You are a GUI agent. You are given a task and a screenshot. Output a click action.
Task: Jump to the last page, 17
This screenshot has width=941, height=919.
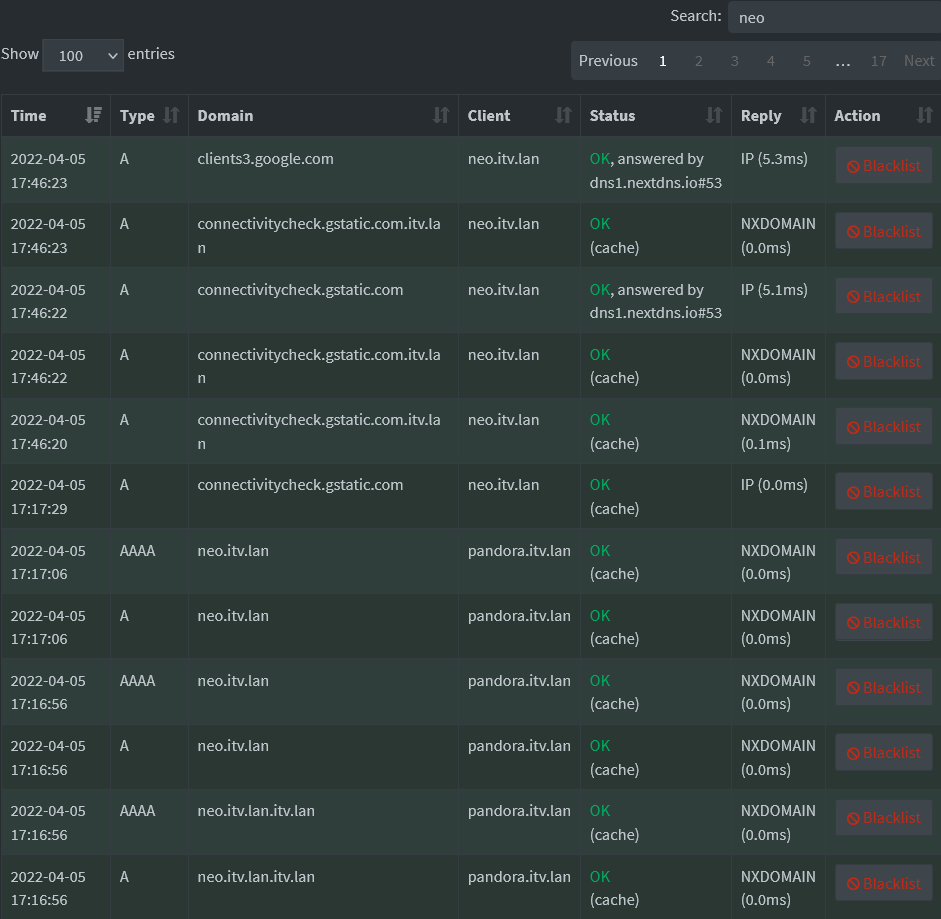pyautogui.click(x=878, y=60)
